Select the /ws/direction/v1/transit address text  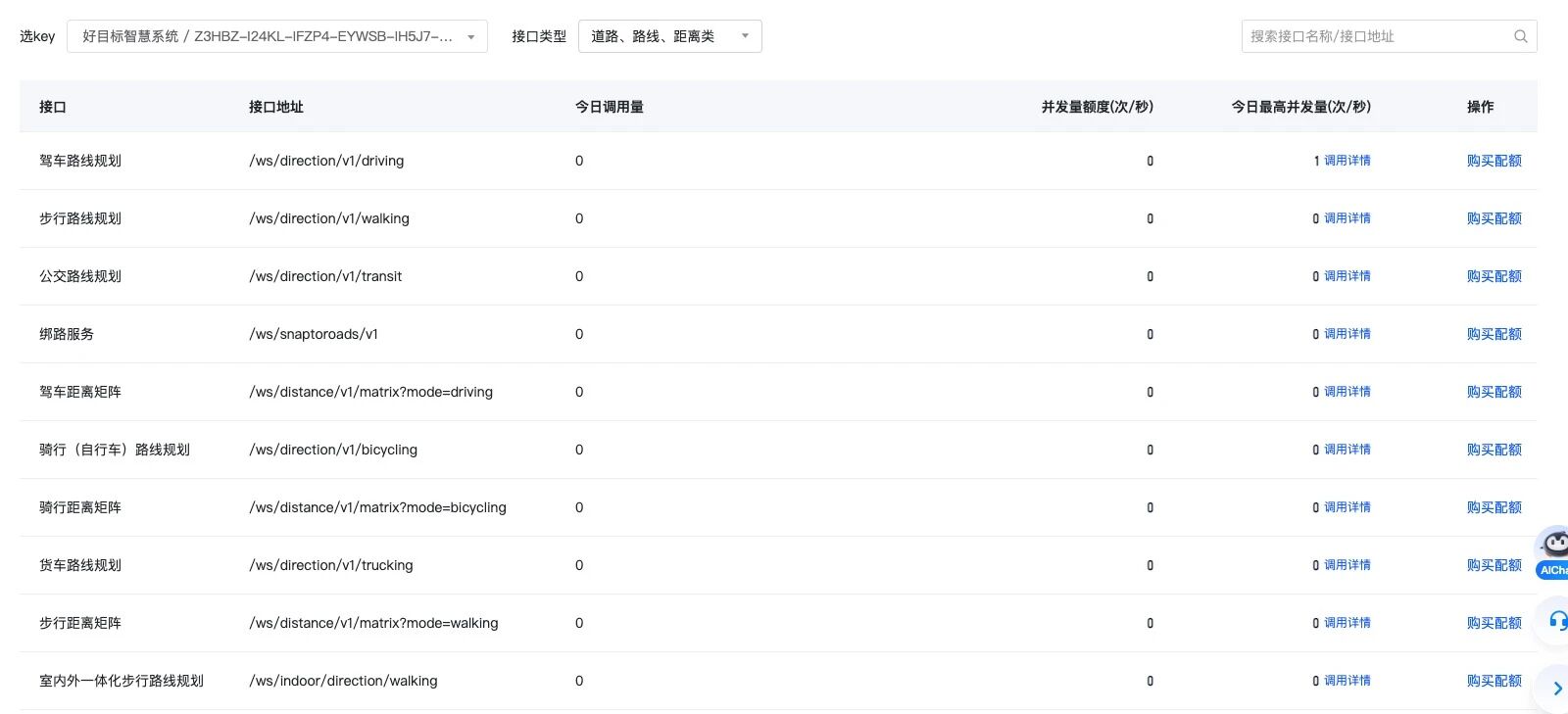pyautogui.click(x=325, y=276)
